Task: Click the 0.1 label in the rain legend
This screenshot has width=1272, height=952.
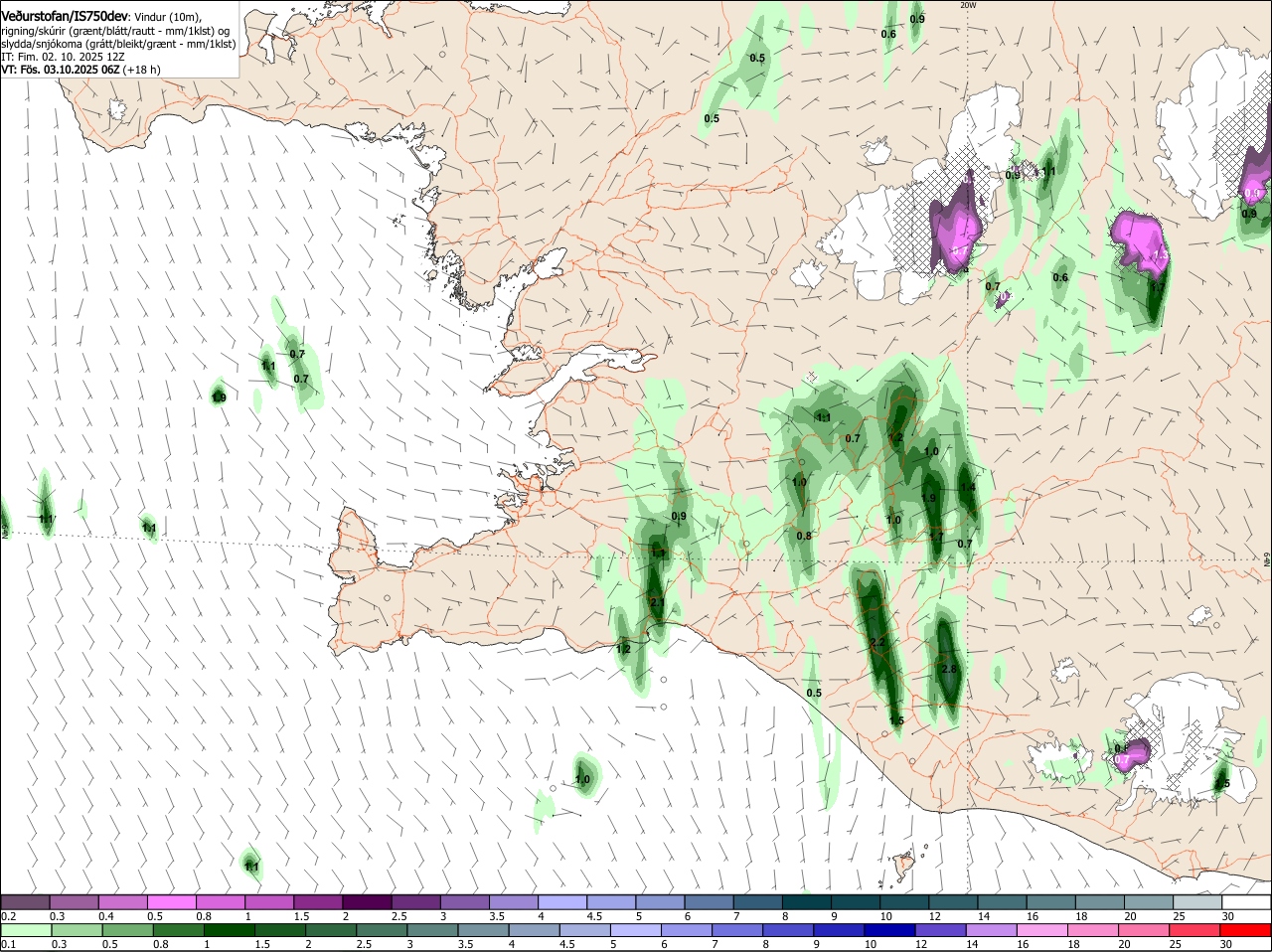Action: 8,944
